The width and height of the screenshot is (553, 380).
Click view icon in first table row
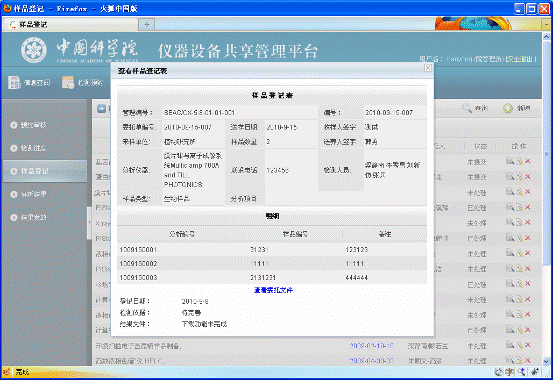coord(510,161)
